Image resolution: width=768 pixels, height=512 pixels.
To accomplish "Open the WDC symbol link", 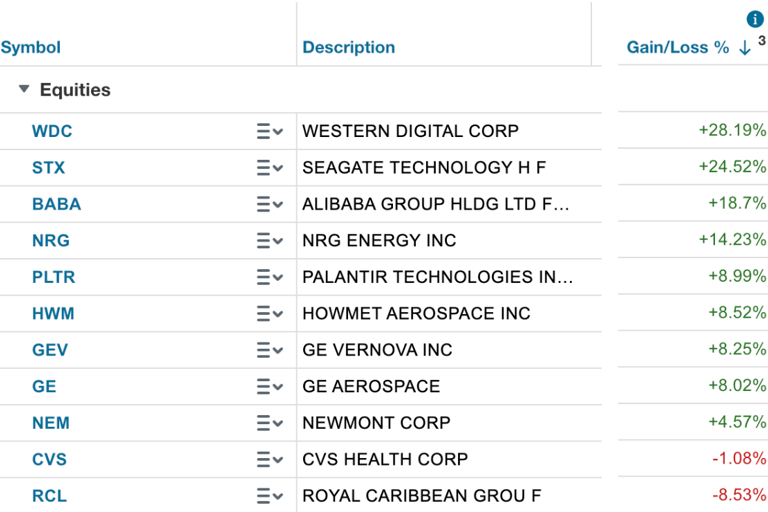I will coord(52,131).
